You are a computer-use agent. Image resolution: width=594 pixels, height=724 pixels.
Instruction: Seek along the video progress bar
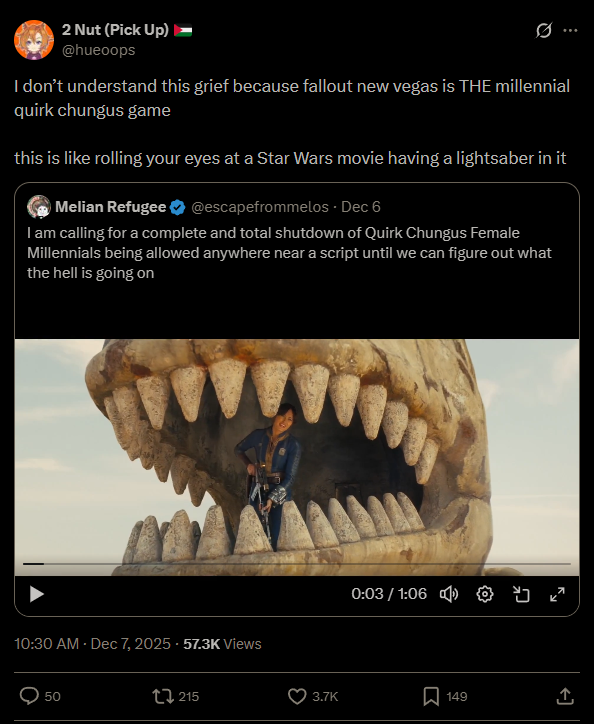point(297,564)
